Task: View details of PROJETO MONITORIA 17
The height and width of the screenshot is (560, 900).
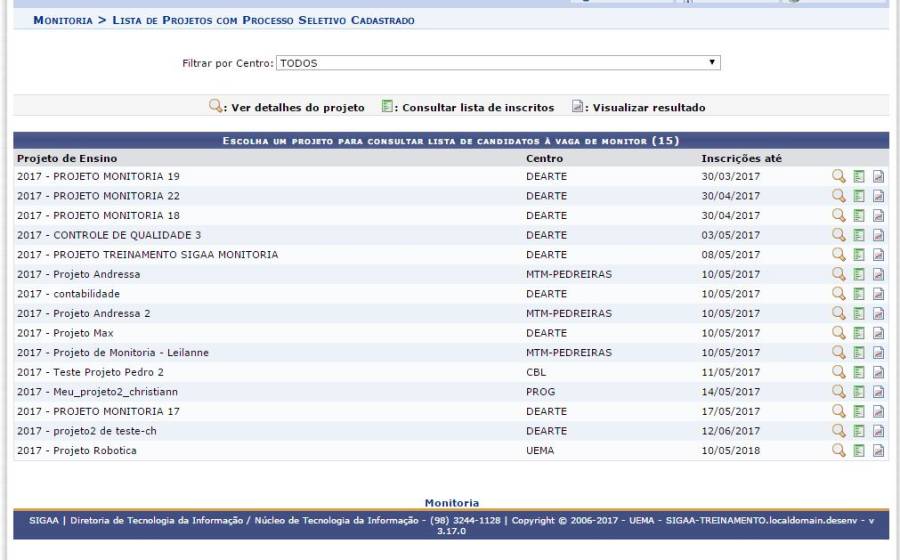Action: (838, 411)
